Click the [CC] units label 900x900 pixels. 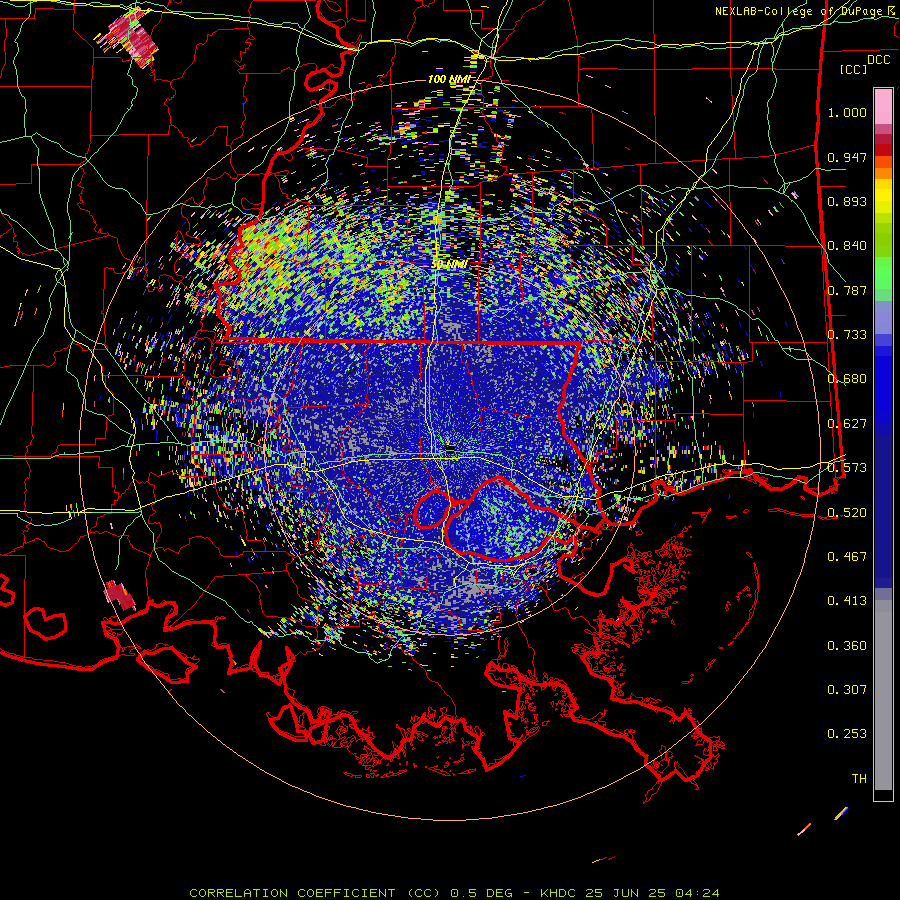pos(854,69)
